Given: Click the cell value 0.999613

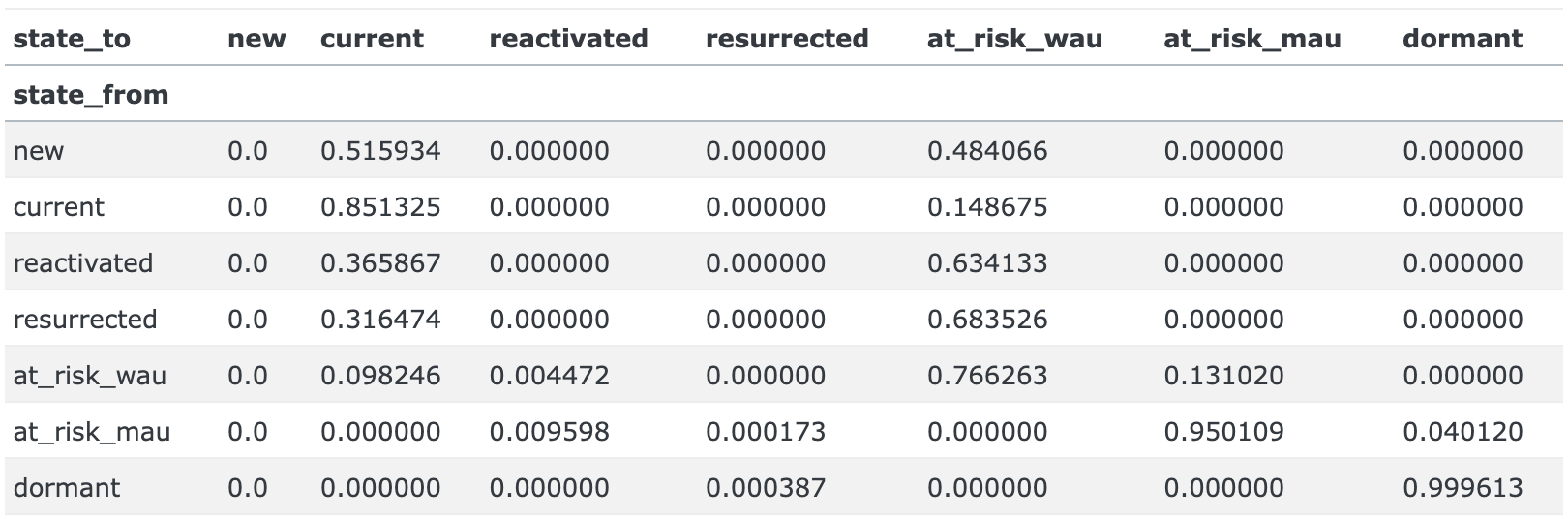Looking at the screenshot, I should click(x=1462, y=488).
